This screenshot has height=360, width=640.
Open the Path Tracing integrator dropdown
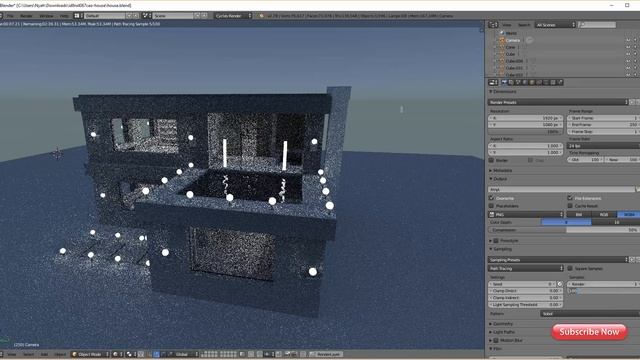pyautogui.click(x=526, y=269)
